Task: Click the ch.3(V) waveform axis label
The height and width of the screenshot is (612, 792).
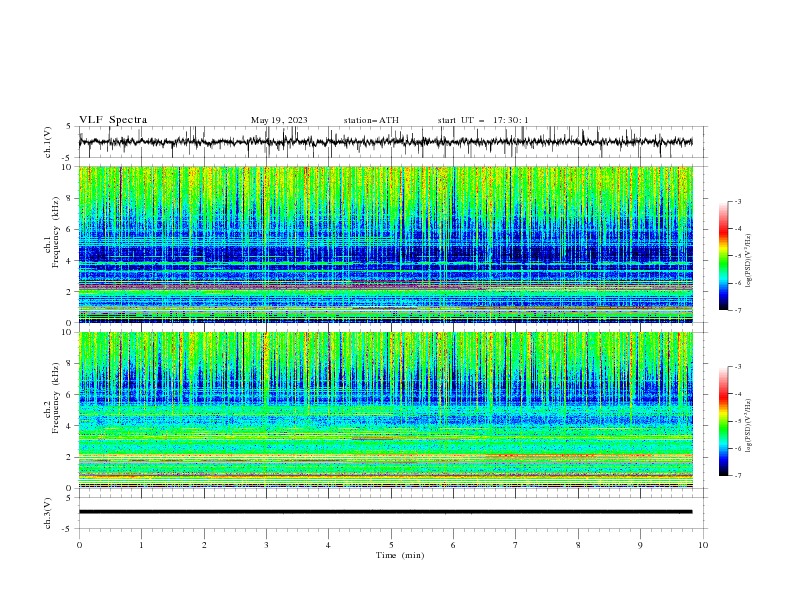Action: [x=48, y=513]
